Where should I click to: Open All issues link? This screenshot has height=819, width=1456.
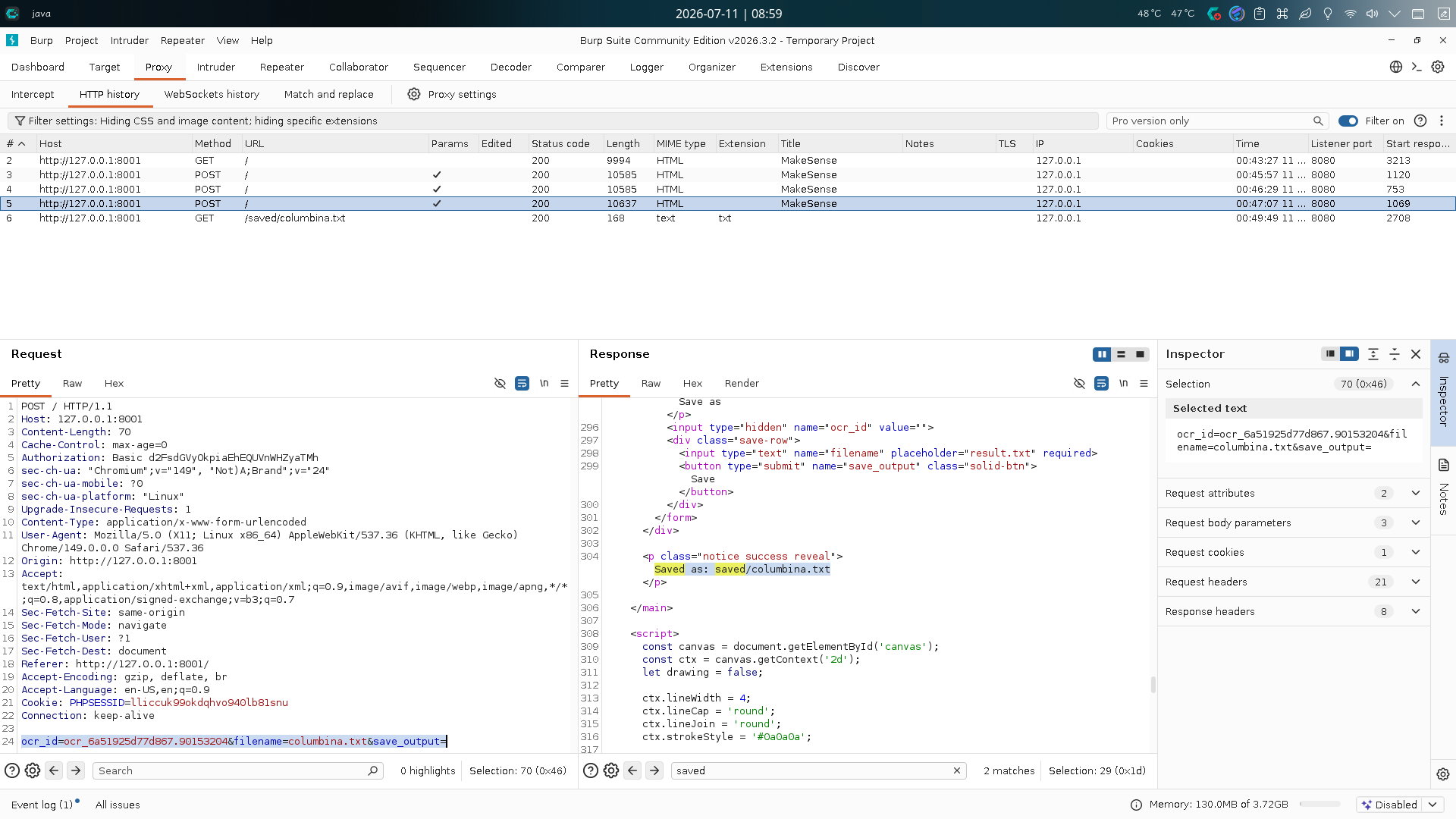(x=118, y=805)
